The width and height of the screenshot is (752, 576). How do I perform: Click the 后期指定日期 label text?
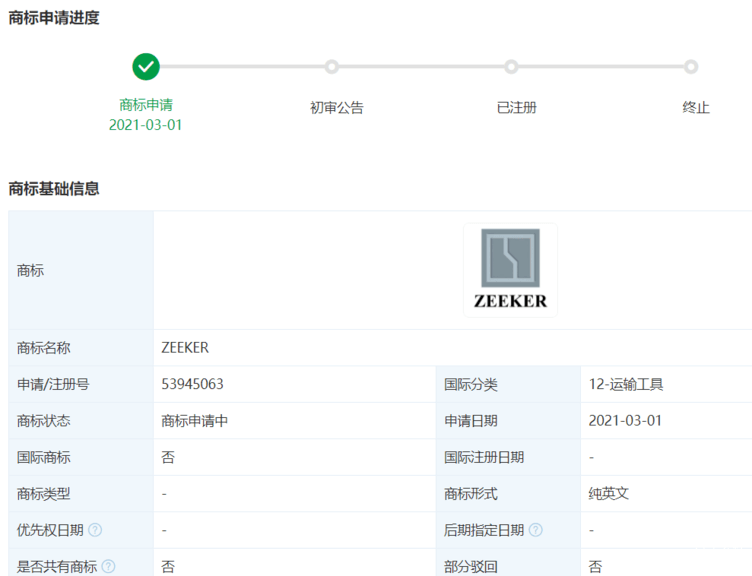coord(484,530)
